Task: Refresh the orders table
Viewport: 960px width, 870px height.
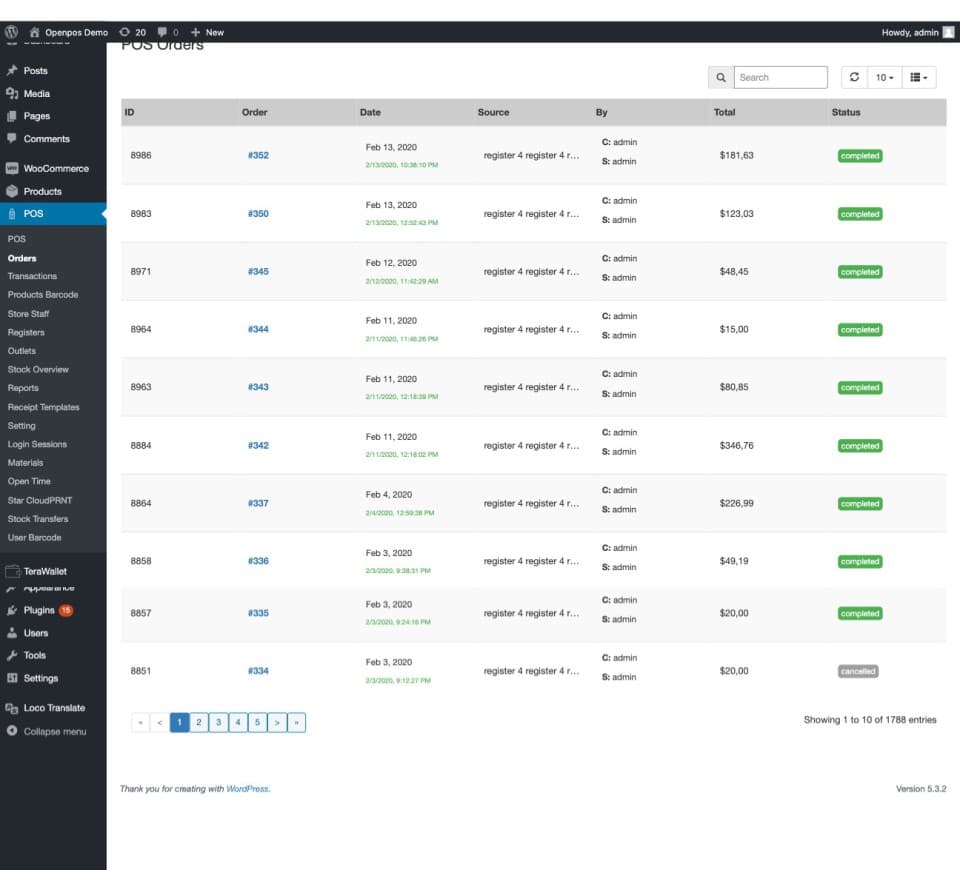Action: coord(854,77)
